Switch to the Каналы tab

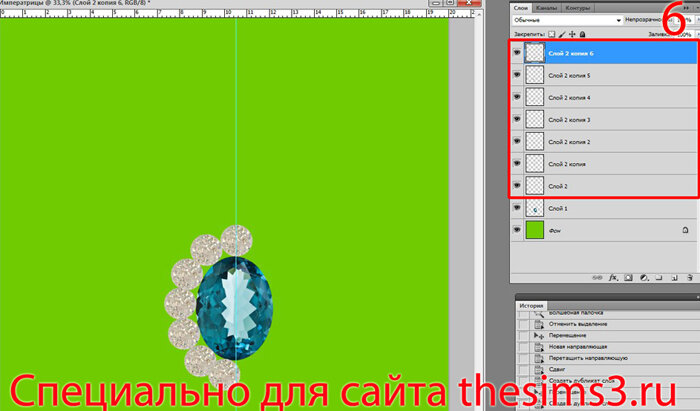[548, 6]
